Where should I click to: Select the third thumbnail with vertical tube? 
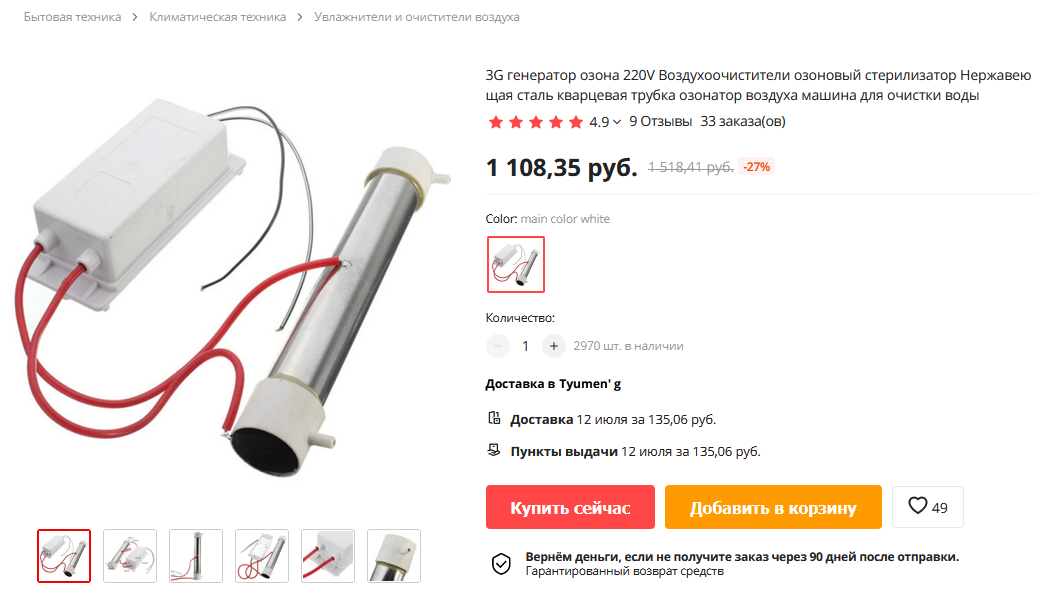(x=196, y=556)
